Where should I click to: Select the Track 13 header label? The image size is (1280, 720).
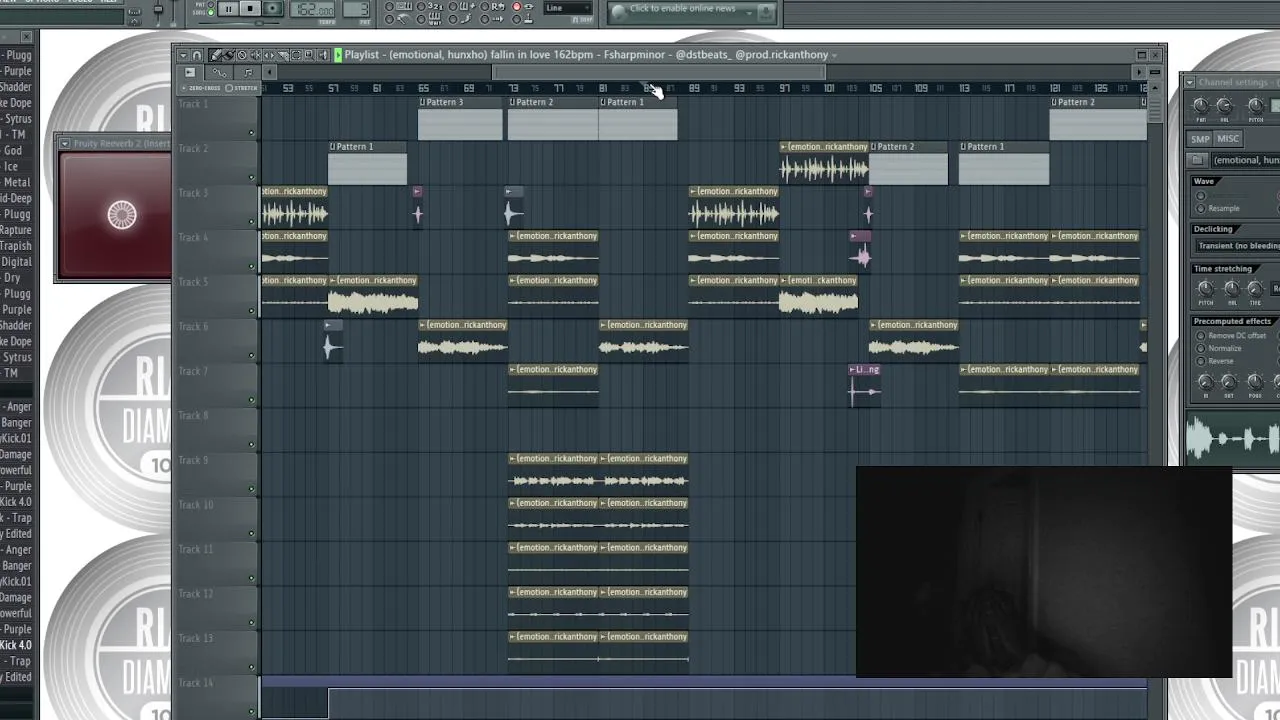click(195, 638)
